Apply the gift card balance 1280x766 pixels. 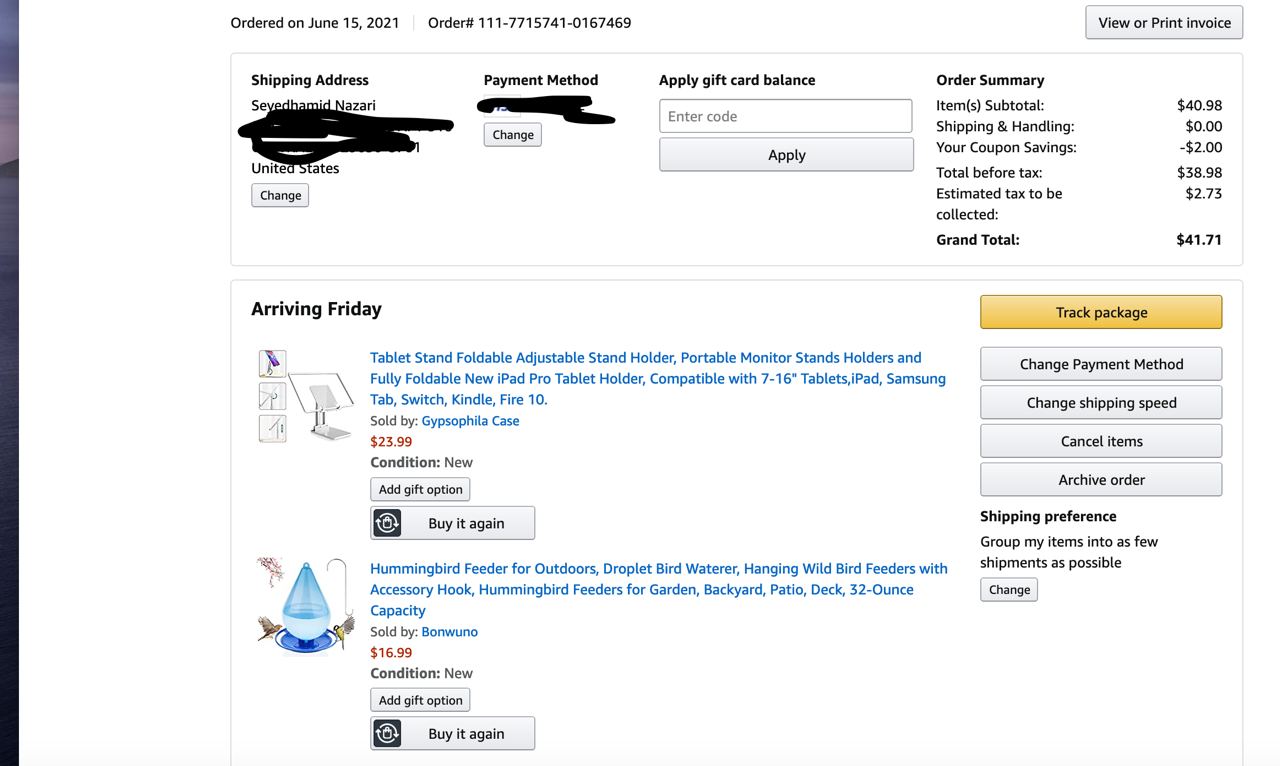pos(786,155)
